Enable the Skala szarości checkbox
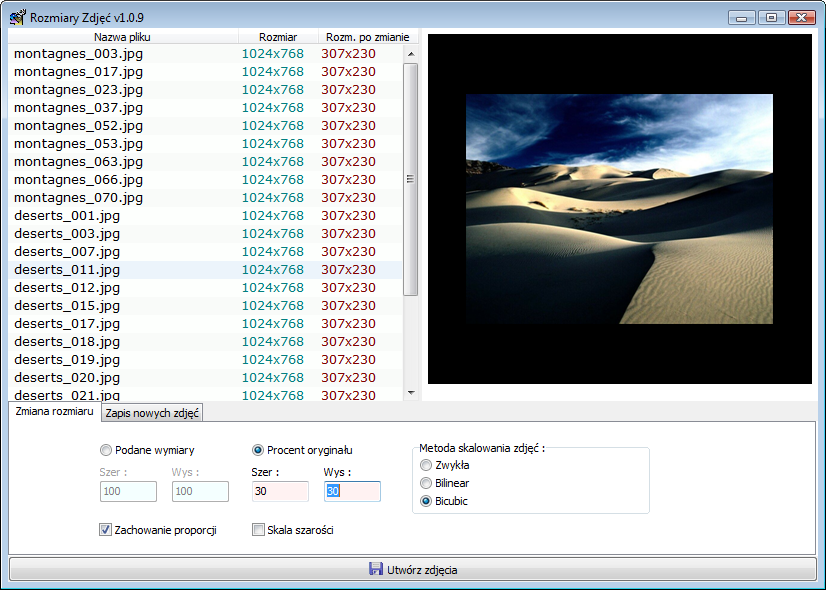Viewport: 826px width, 590px height. 258,530
